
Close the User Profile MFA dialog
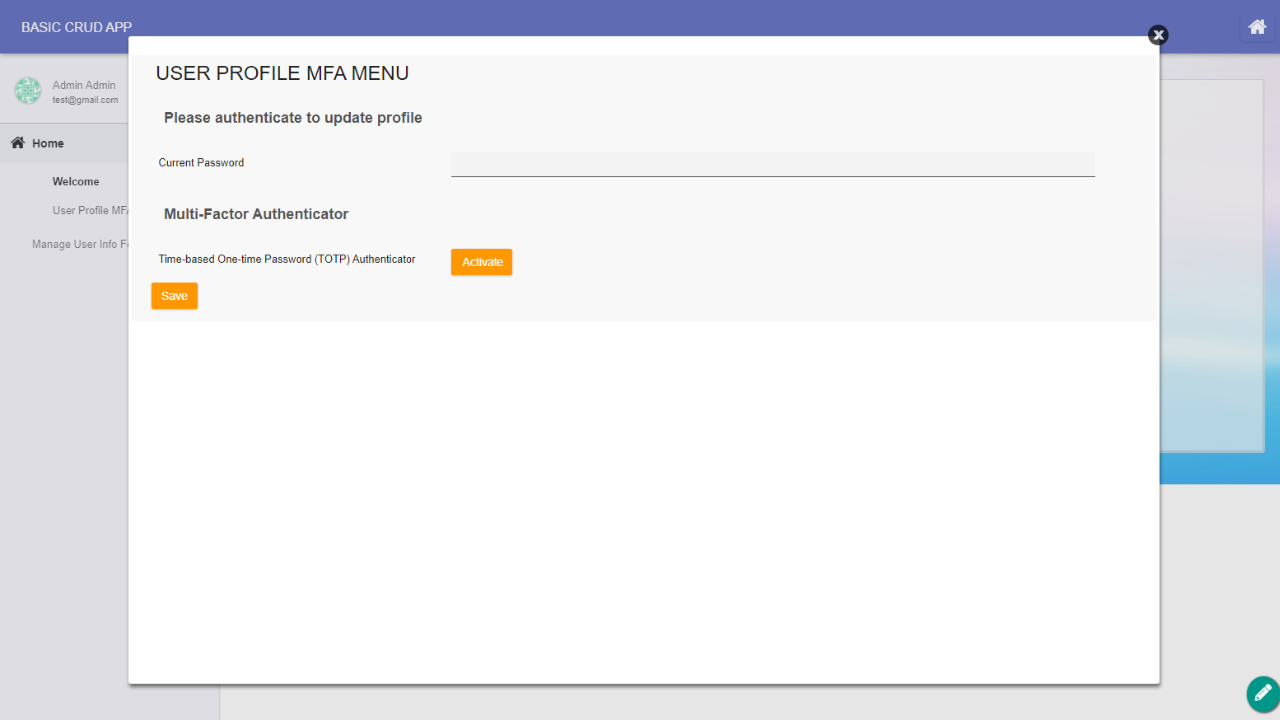coord(1158,35)
